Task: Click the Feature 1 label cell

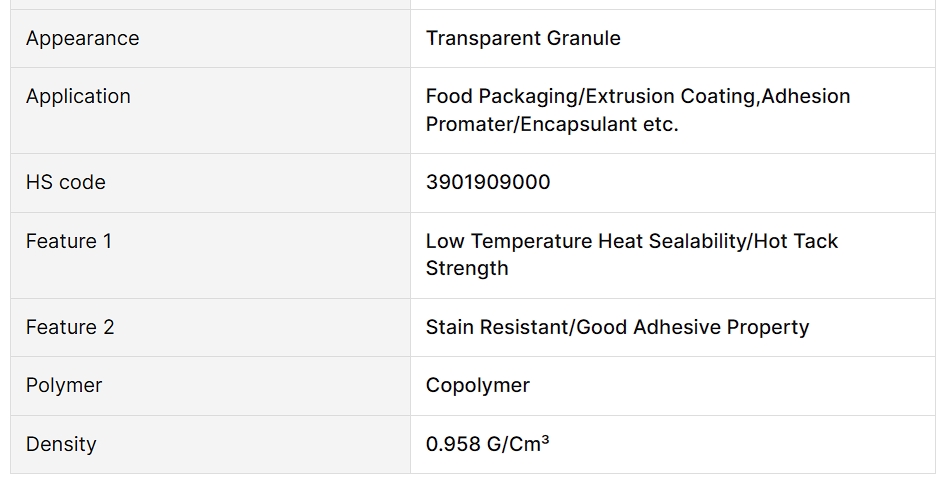Action: pyautogui.click(x=69, y=241)
